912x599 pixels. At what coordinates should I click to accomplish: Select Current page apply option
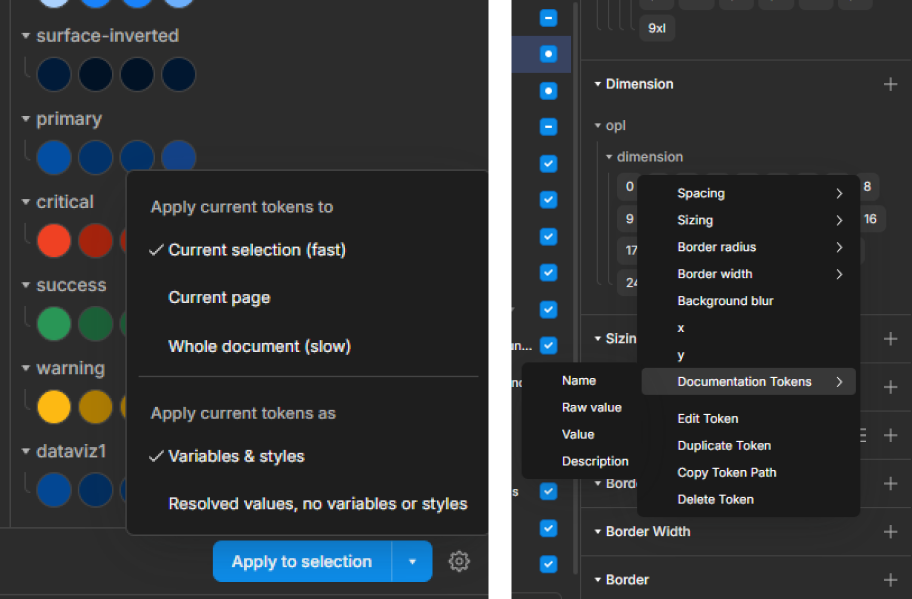pos(219,298)
